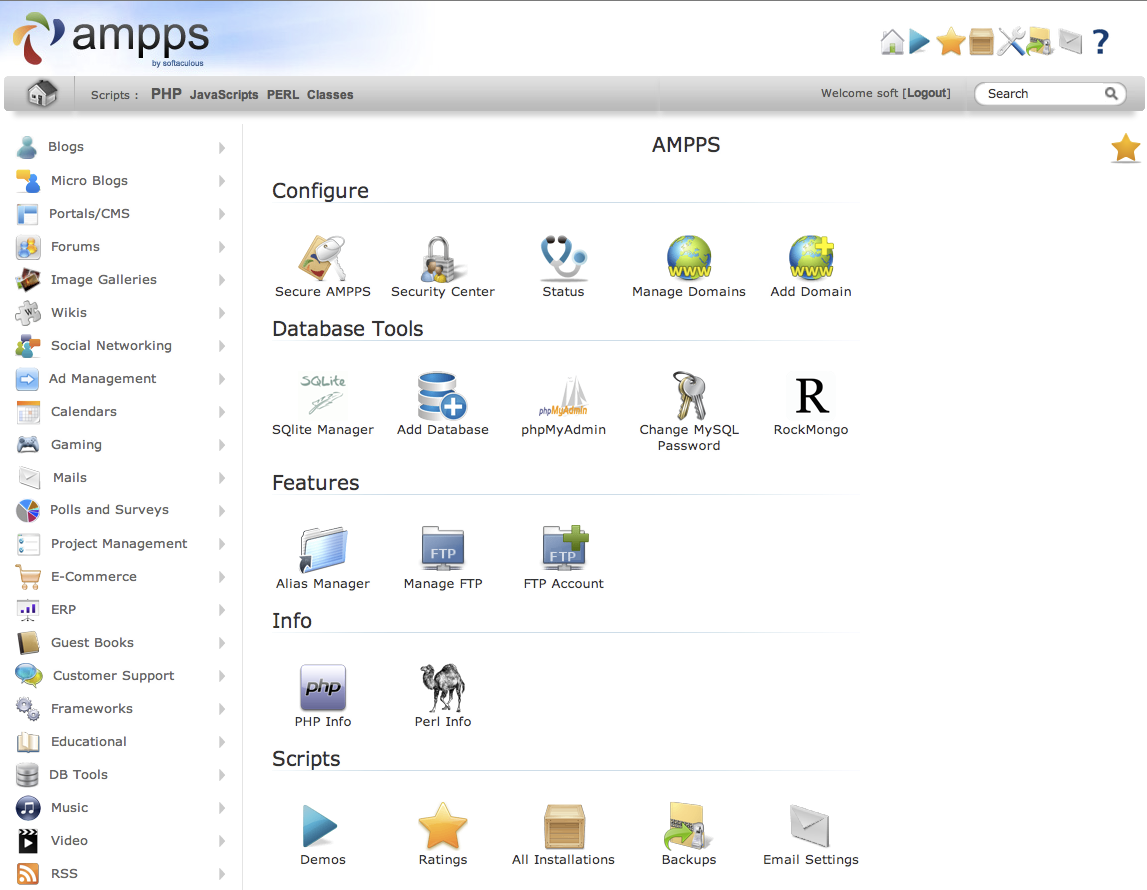Click the tools wrench icon in top toolbar
This screenshot has height=890, width=1147.
pos(1011,42)
